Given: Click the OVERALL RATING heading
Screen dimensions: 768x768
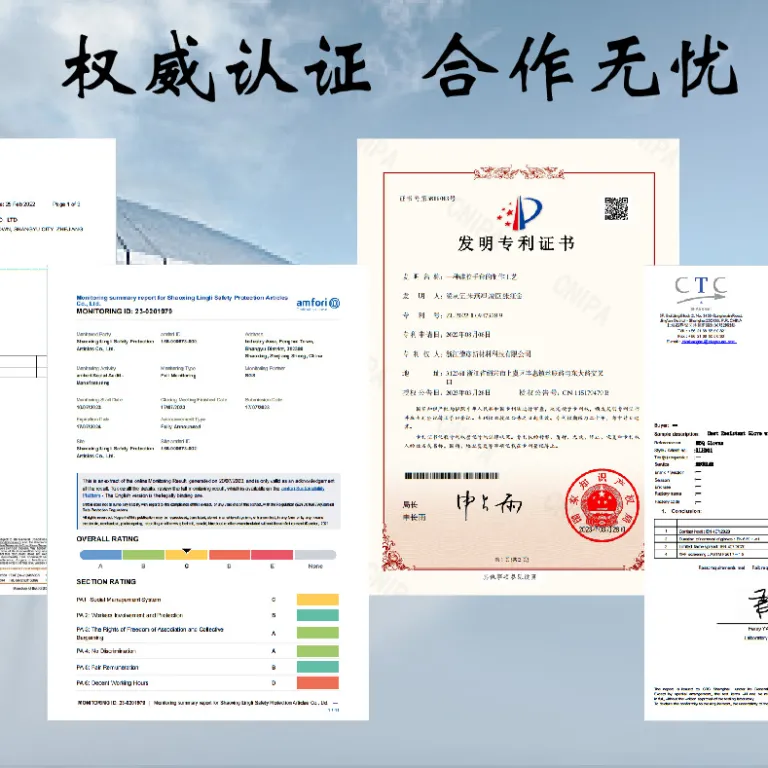Looking at the screenshot, I should click(107, 539).
